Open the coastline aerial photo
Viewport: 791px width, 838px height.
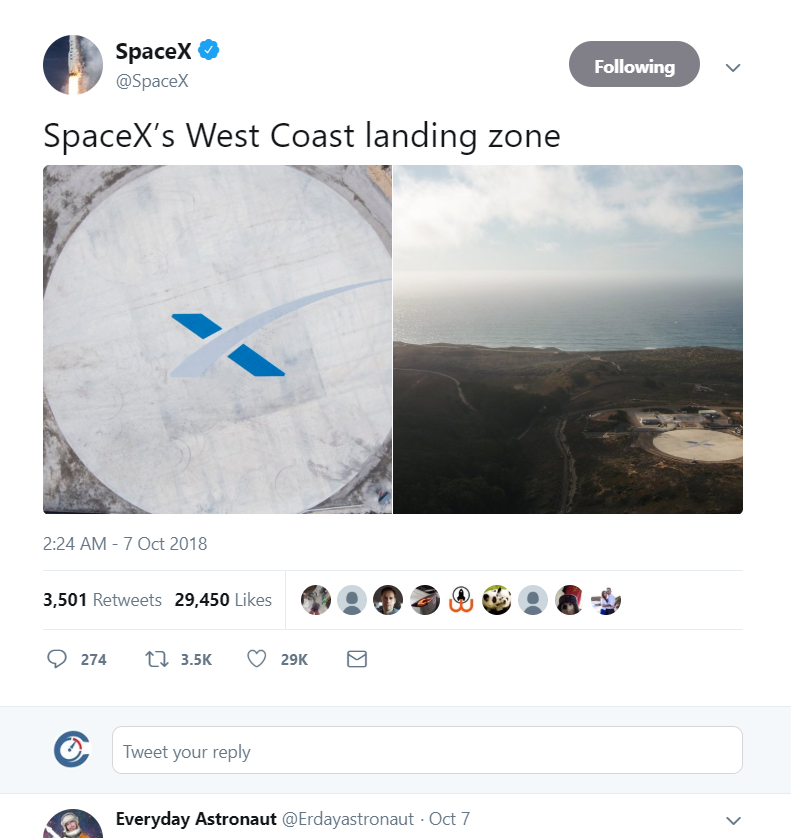[x=568, y=339]
